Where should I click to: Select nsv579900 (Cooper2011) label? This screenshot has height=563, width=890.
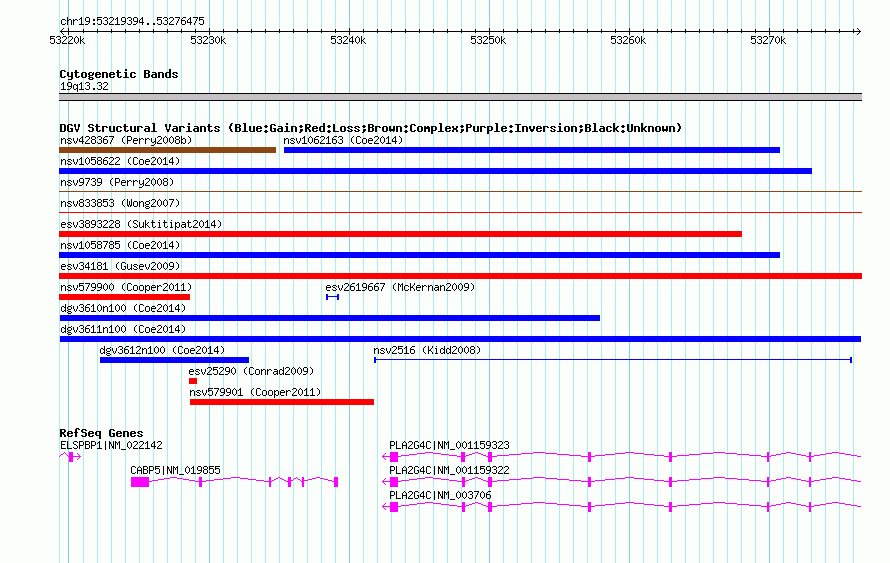126,287
